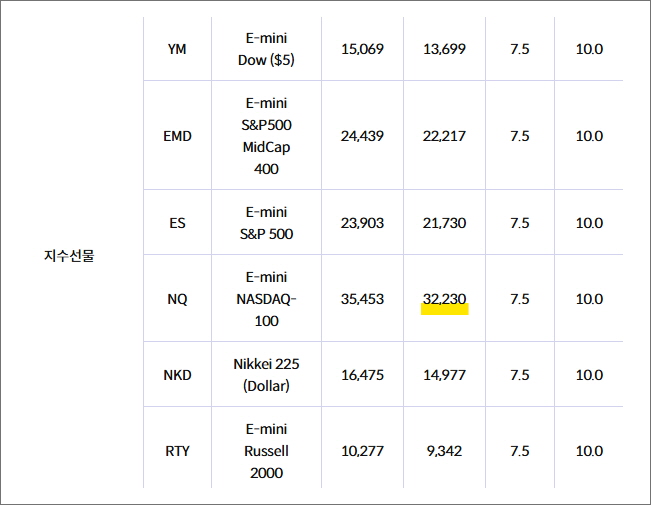Click the E-mini Dow ($5) product name
Viewport: 651px width, 505px height.
(x=266, y=49)
